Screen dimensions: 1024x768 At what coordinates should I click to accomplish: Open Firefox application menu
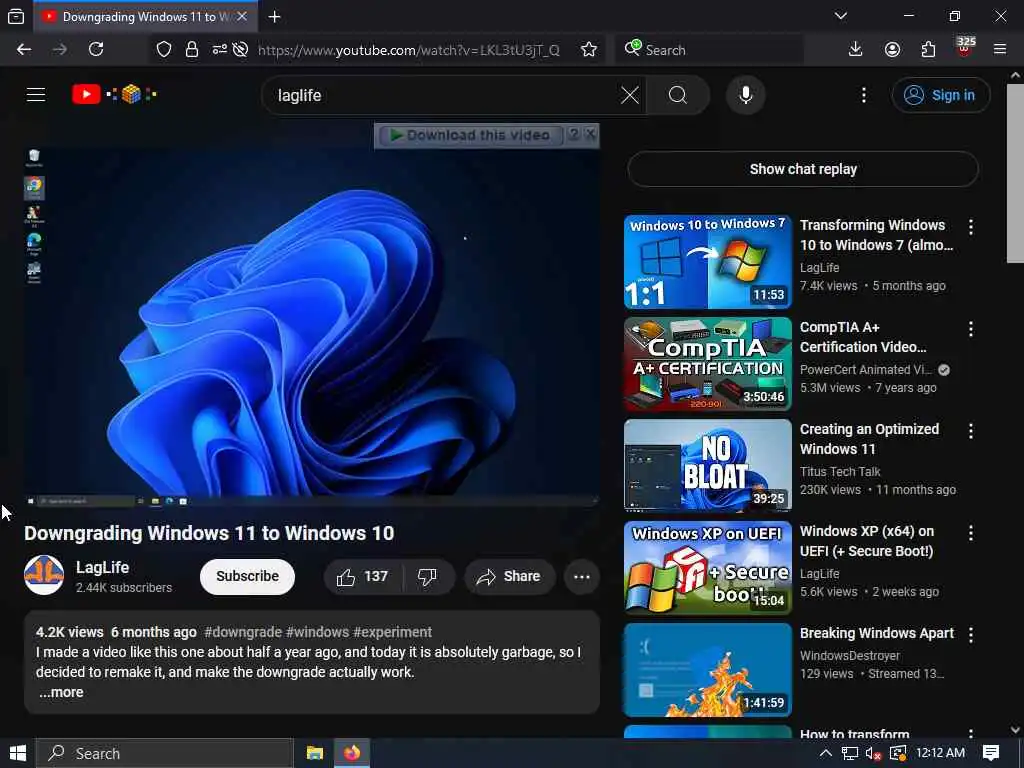coord(1000,50)
